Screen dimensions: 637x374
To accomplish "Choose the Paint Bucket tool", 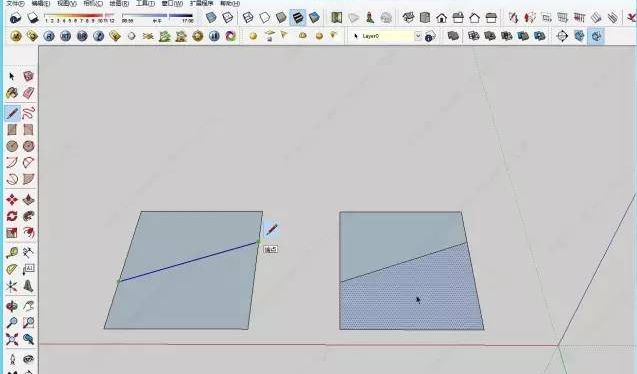I will pos(12,93).
